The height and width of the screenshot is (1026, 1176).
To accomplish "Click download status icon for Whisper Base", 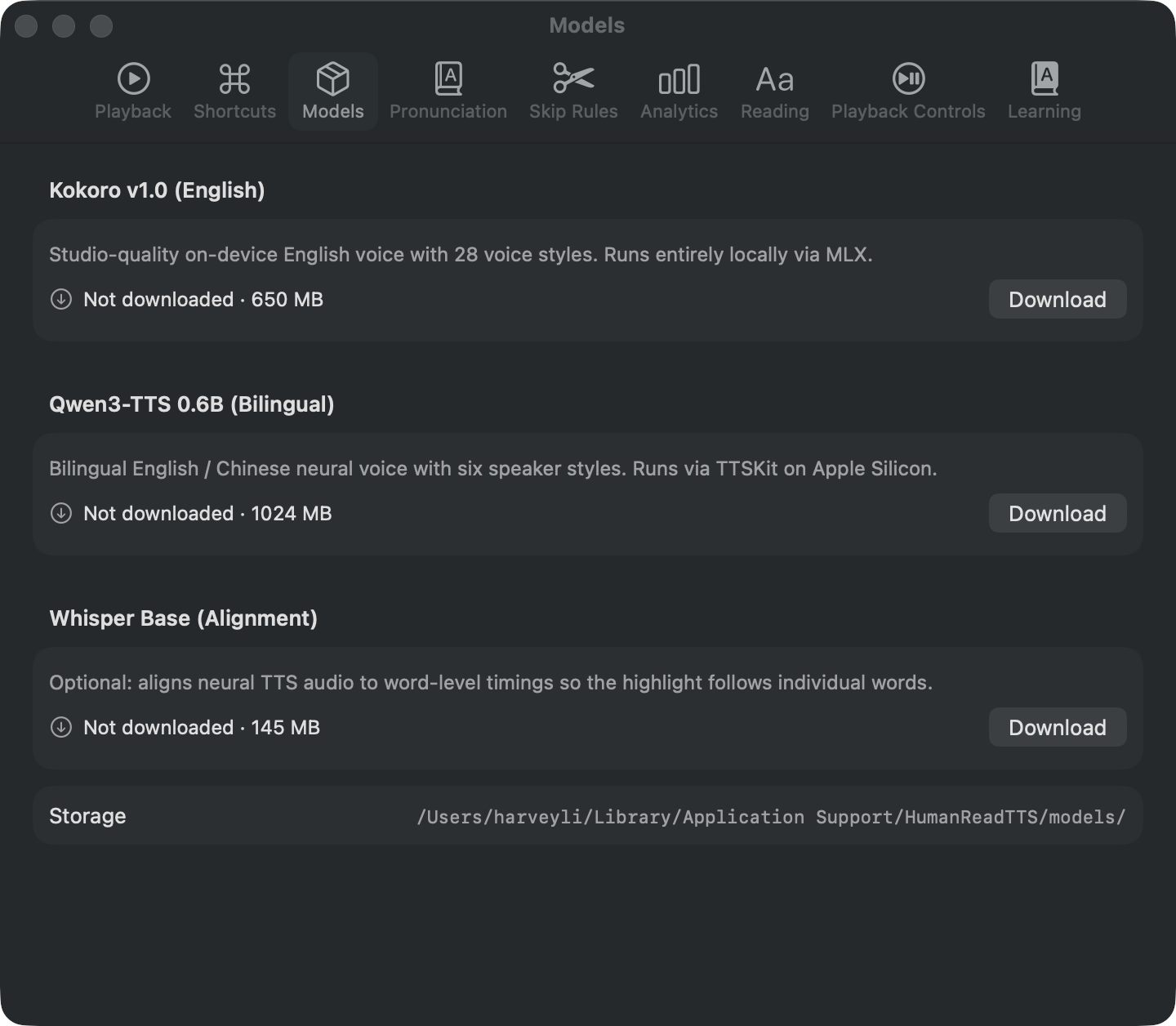I will (61, 727).
